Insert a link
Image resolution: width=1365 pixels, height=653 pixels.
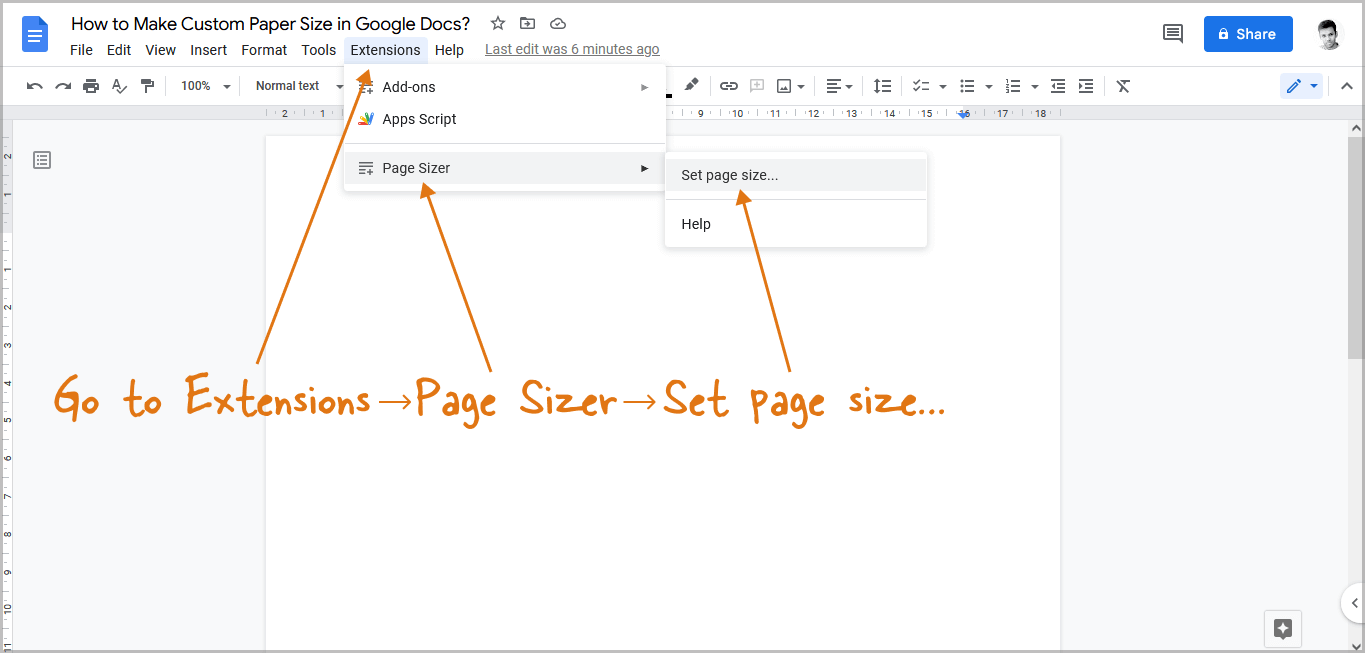[x=729, y=86]
